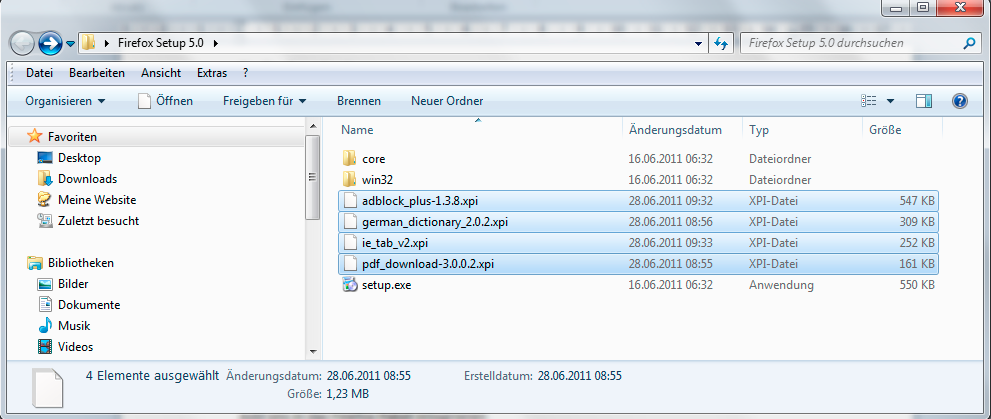Open the Freigeben für dropdown
Screen dimensions: 991x419
265,101
